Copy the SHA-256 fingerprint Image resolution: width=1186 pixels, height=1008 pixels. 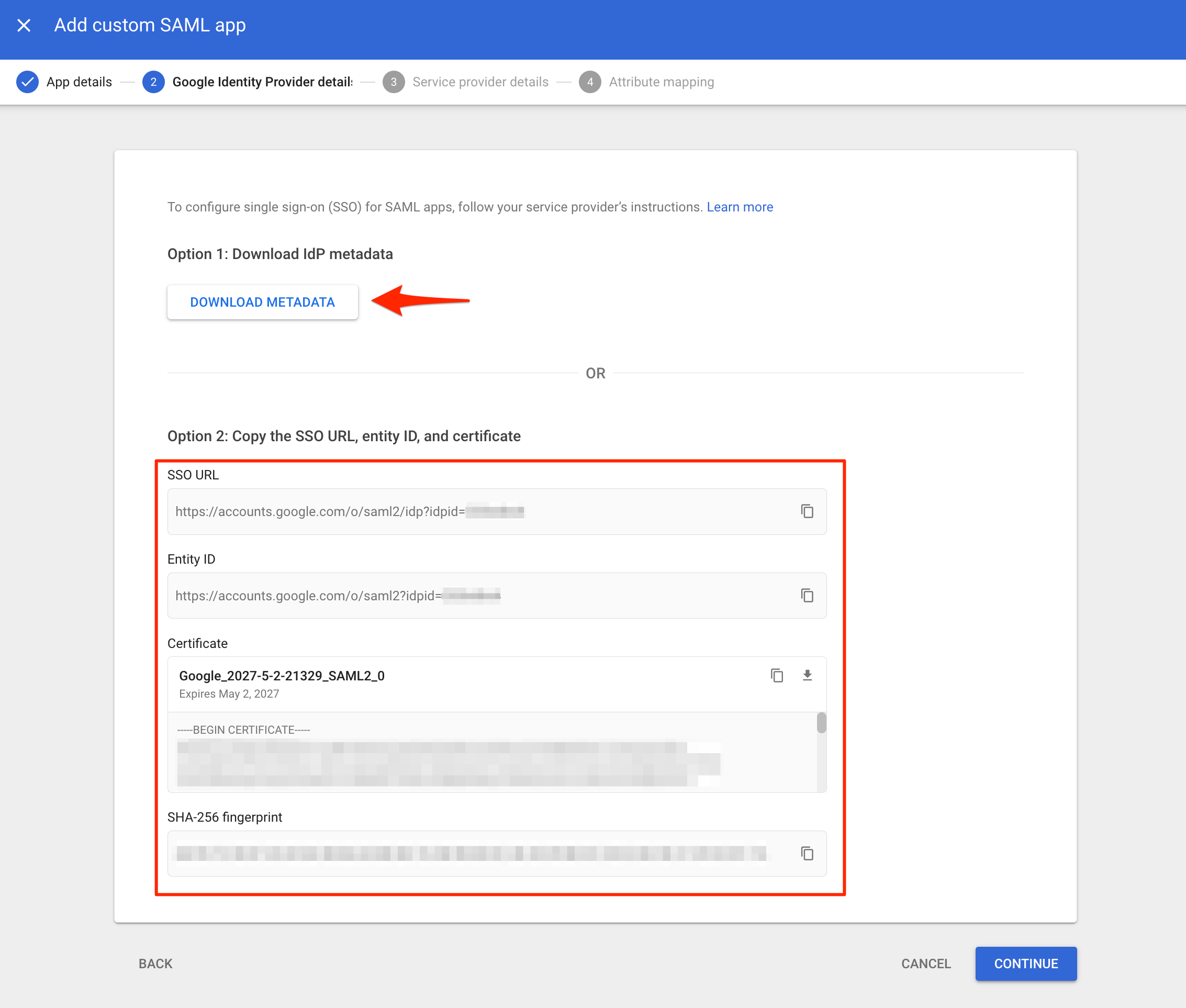[807, 853]
